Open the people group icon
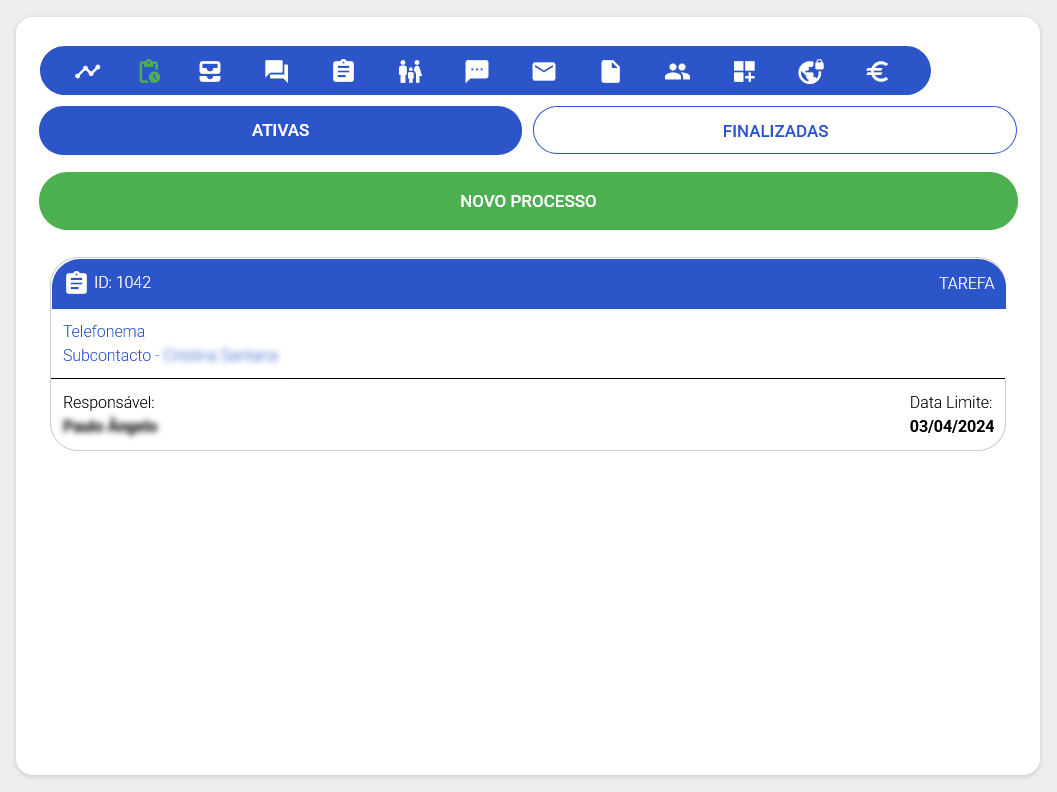The width and height of the screenshot is (1057, 792). point(677,71)
